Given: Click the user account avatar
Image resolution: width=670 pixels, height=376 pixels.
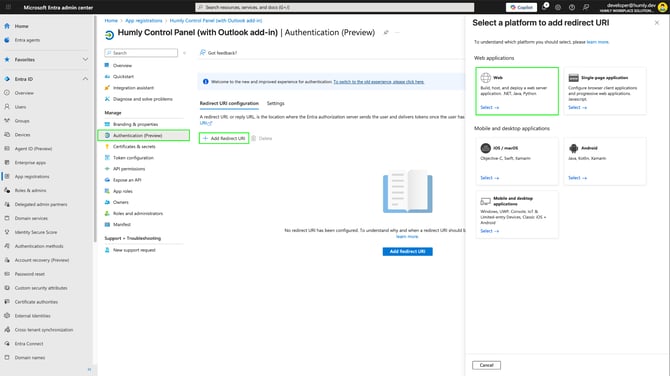Looking at the screenshot, I should click(662, 7).
